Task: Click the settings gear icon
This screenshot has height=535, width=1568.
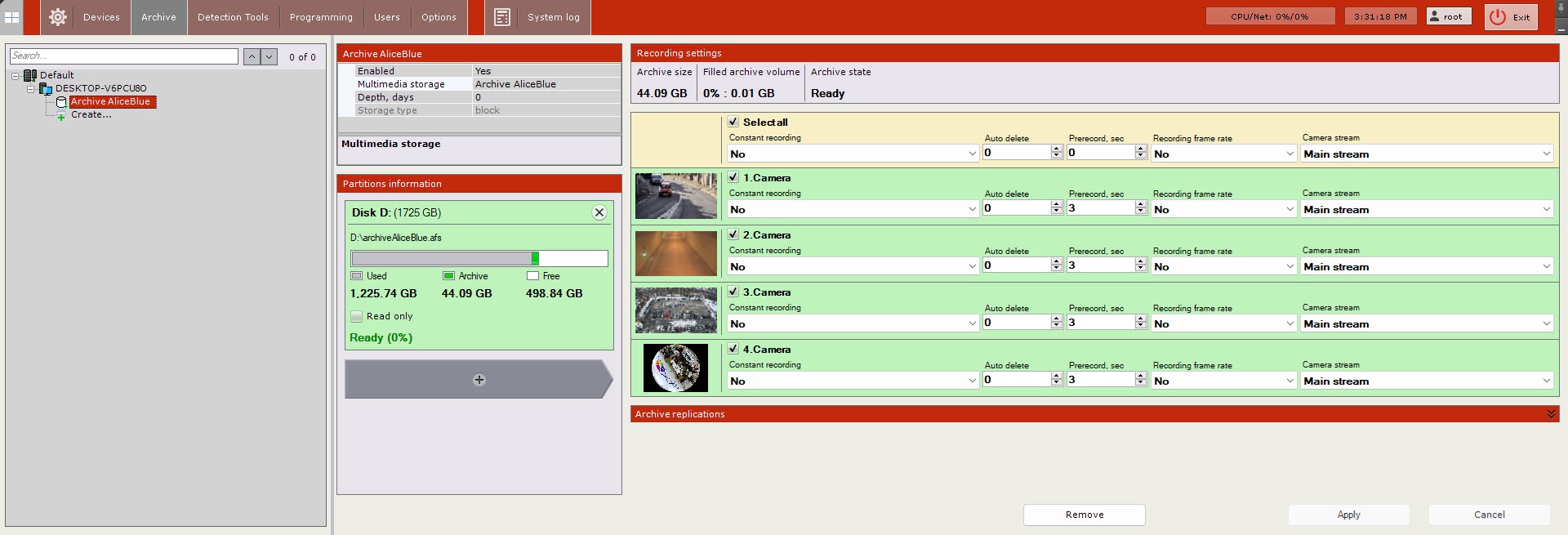Action: coord(57,17)
